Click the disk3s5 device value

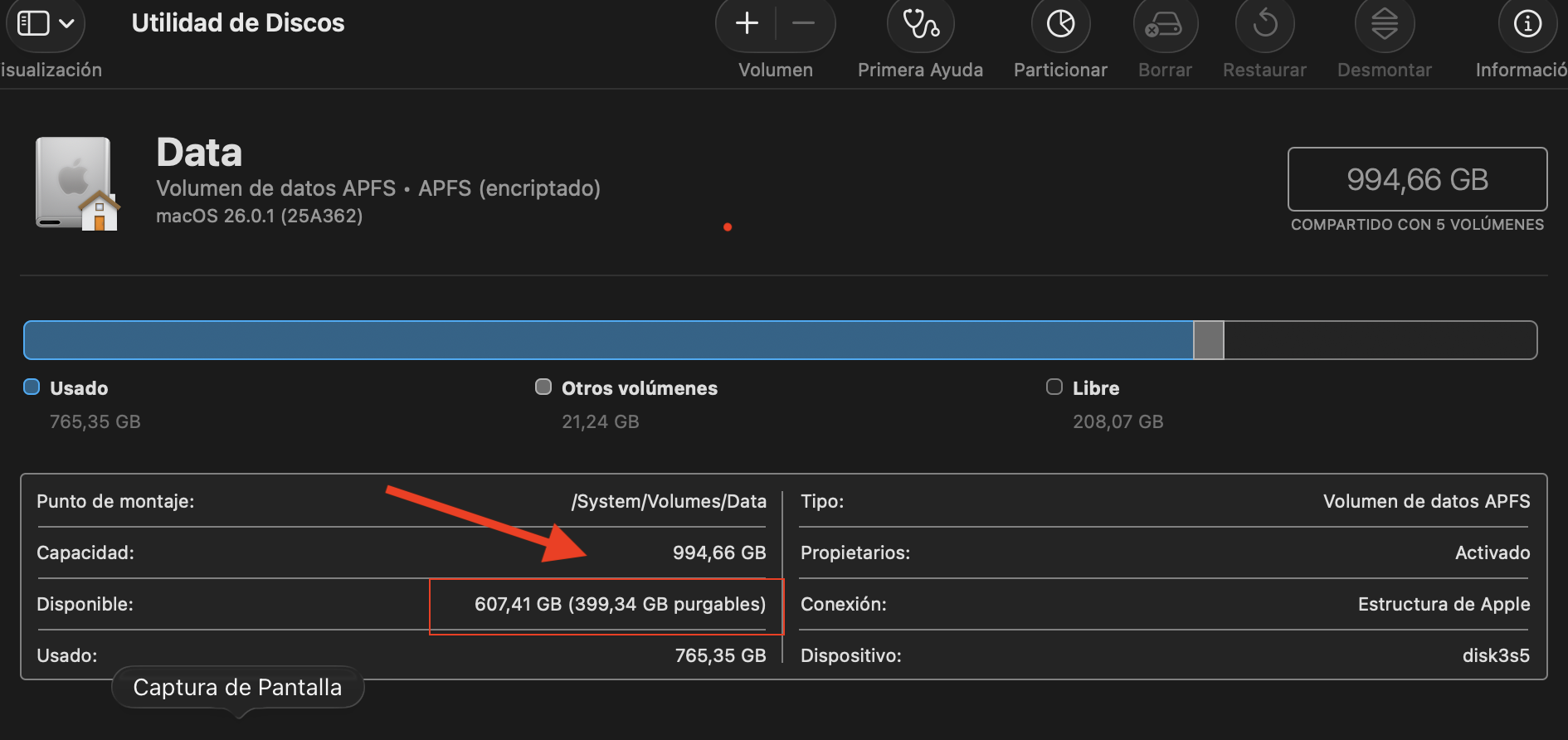pyautogui.click(x=1495, y=655)
